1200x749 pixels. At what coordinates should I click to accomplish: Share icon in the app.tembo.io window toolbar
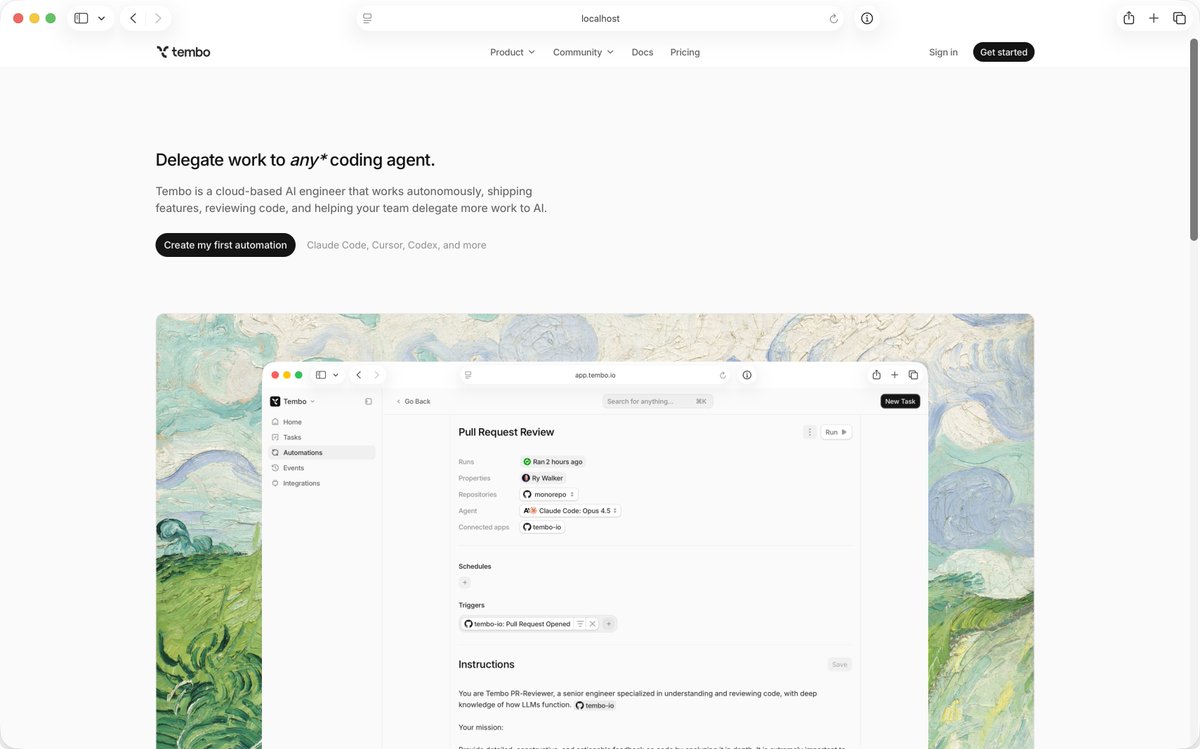[x=876, y=375]
